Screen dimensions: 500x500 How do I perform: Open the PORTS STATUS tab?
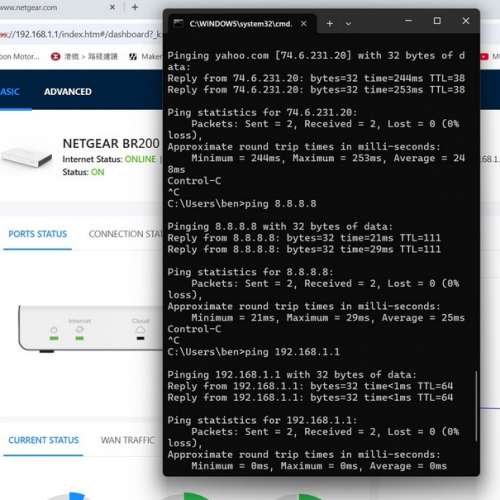[38, 234]
